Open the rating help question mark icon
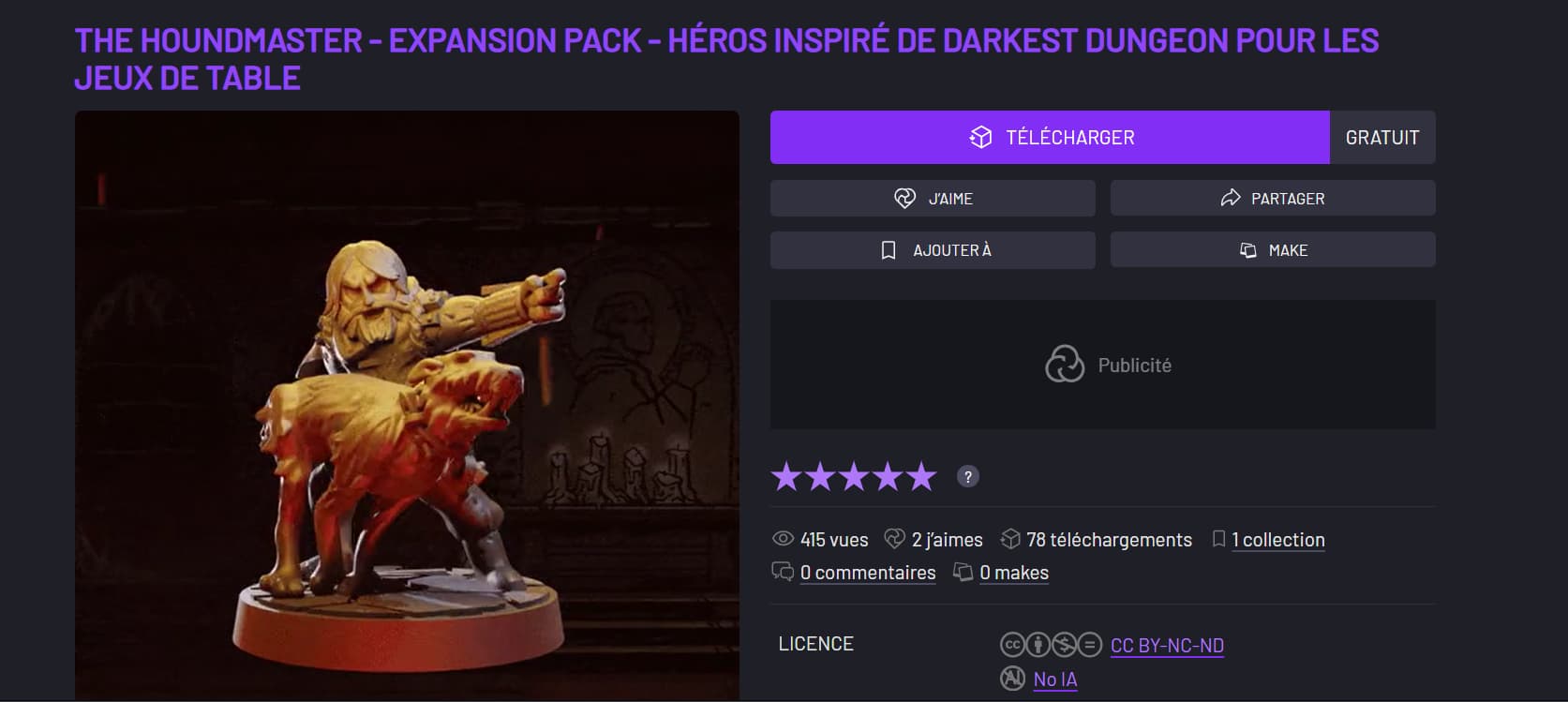1568x702 pixels. (x=968, y=476)
